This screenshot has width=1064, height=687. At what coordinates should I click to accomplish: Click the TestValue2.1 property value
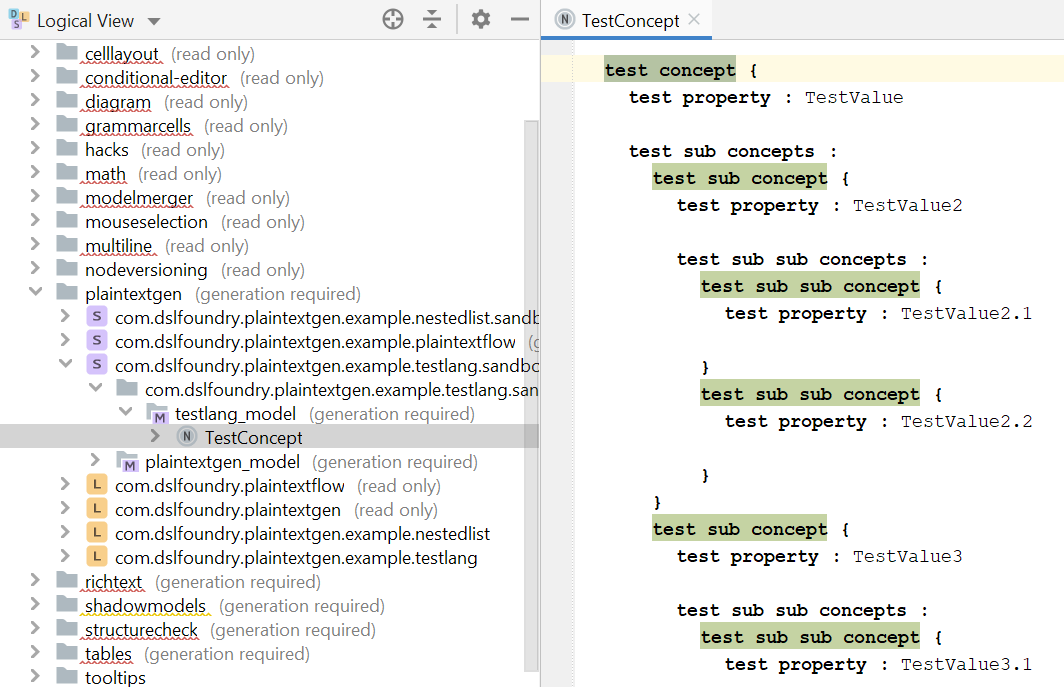click(965, 313)
